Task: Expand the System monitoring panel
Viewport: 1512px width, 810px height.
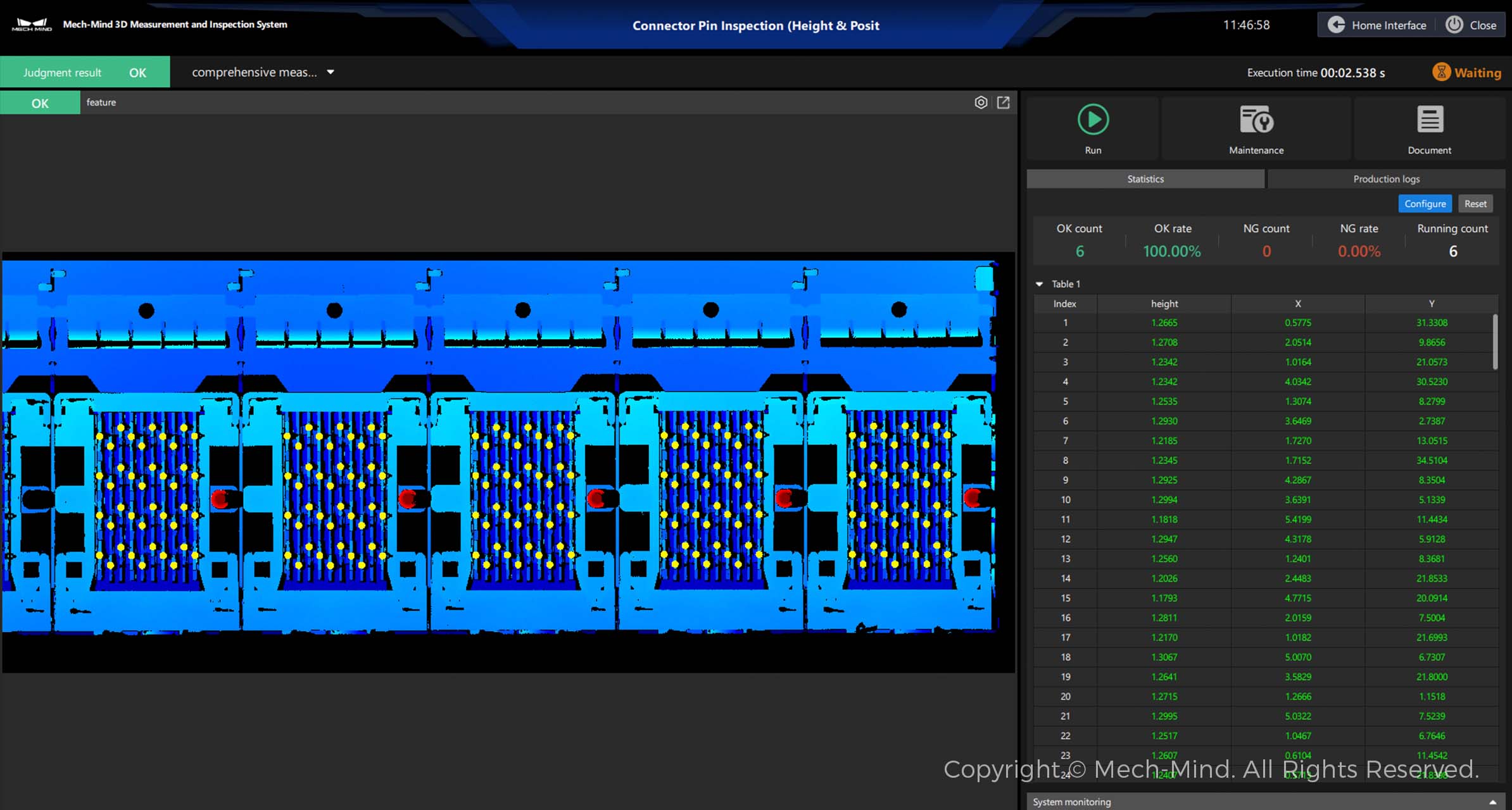Action: (1492, 802)
